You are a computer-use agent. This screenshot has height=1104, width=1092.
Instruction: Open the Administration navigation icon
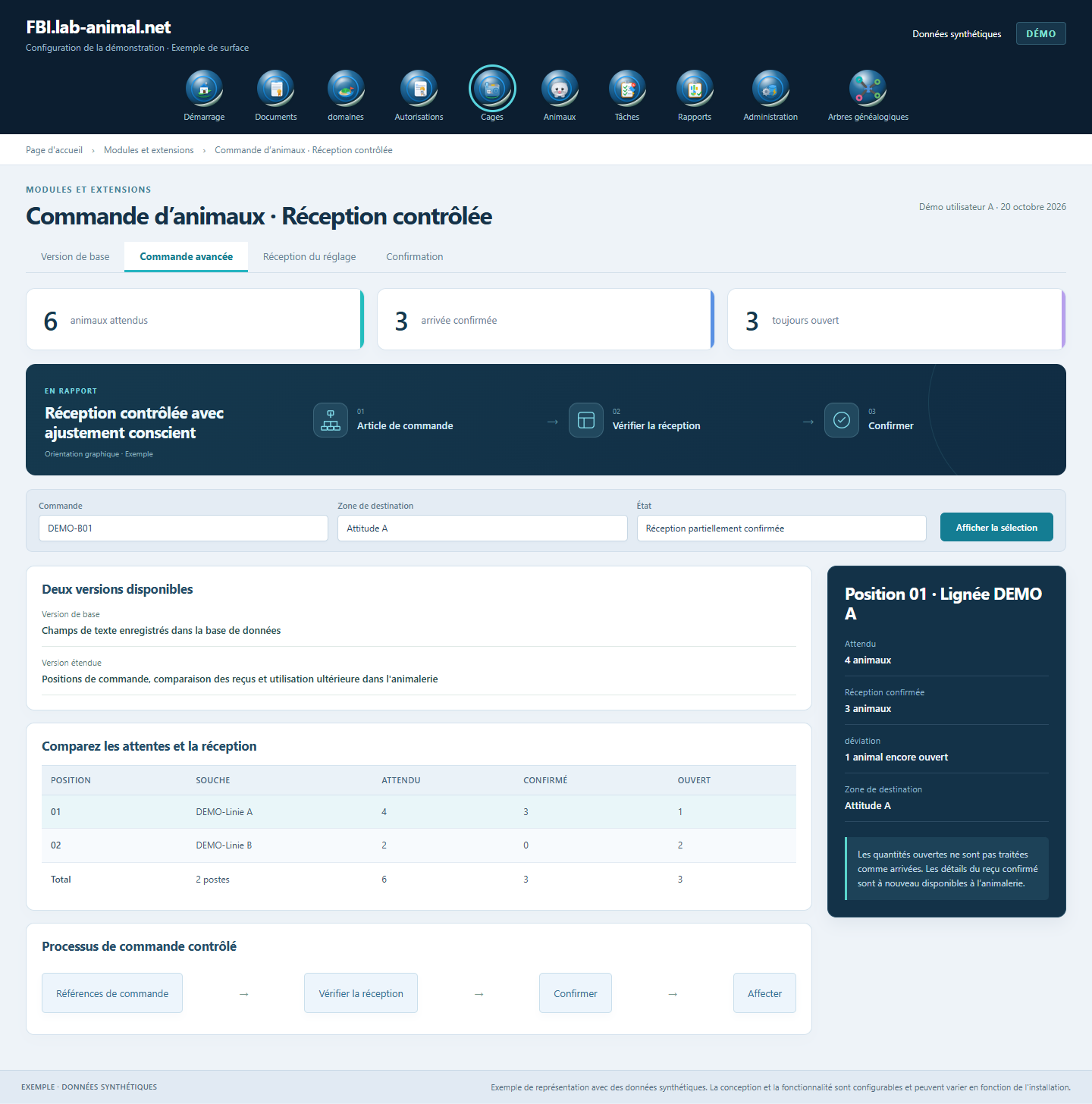tap(770, 89)
